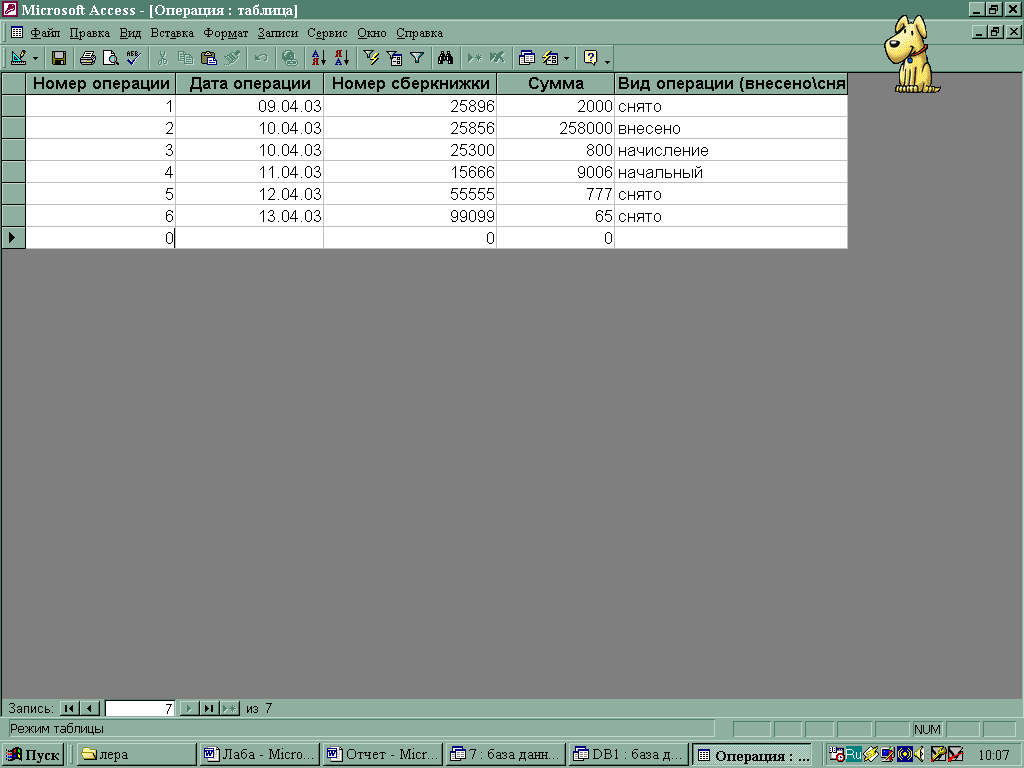Click the new record navigation button
This screenshot has height=768, width=1024.
point(230,708)
